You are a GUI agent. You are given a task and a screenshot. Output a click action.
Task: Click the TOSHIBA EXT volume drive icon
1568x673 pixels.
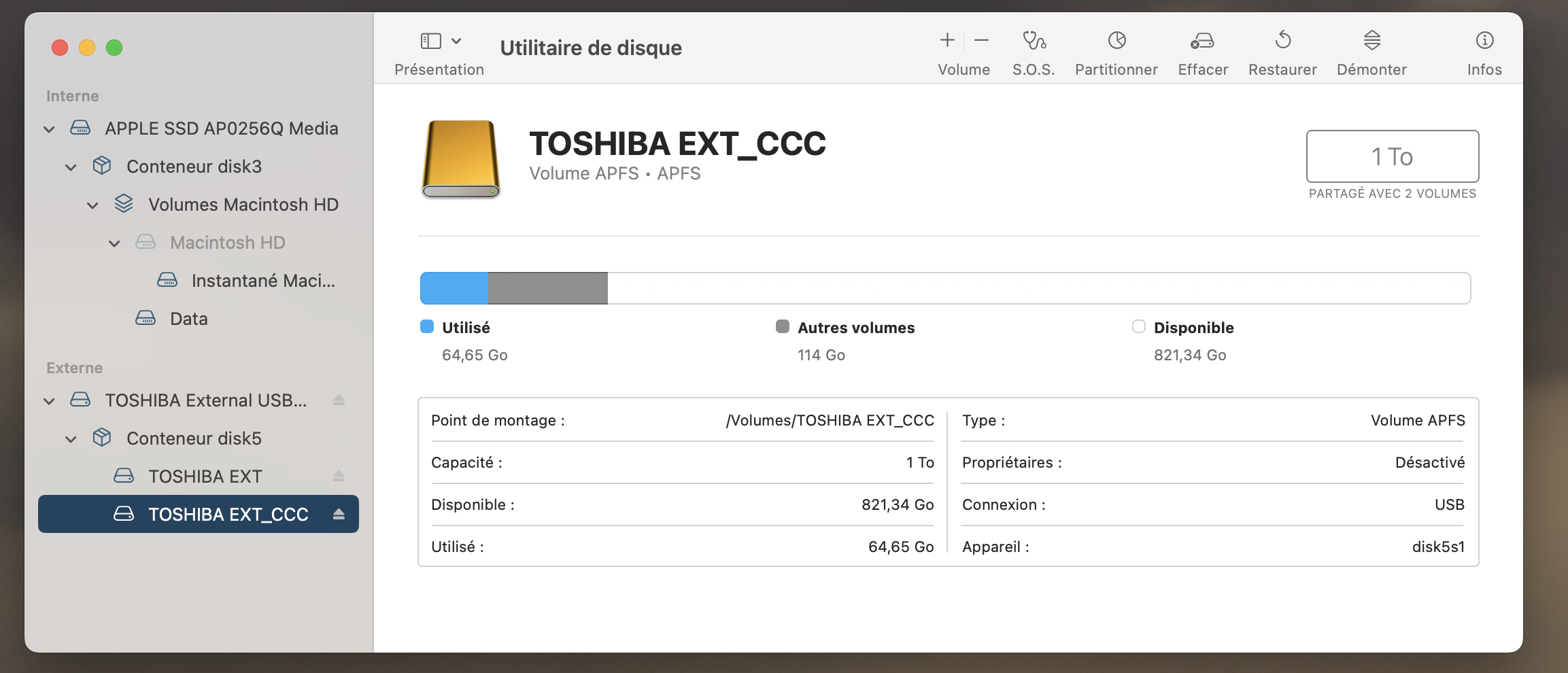tap(124, 476)
